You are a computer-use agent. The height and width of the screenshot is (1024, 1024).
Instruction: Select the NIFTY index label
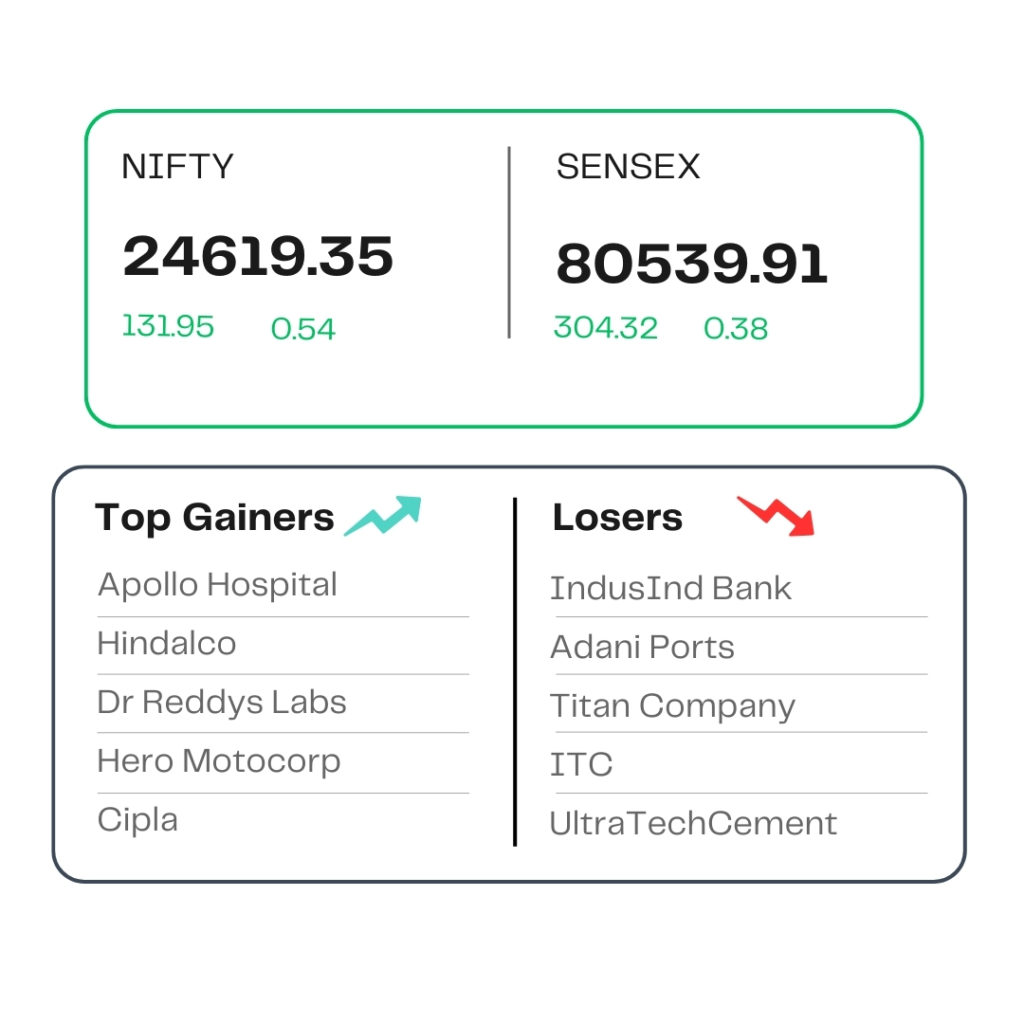point(178,166)
